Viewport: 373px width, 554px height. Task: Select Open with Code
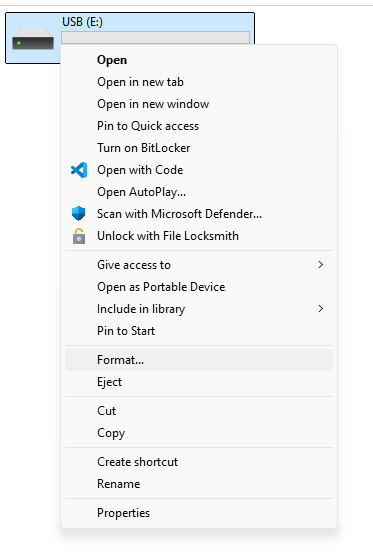(x=199, y=170)
